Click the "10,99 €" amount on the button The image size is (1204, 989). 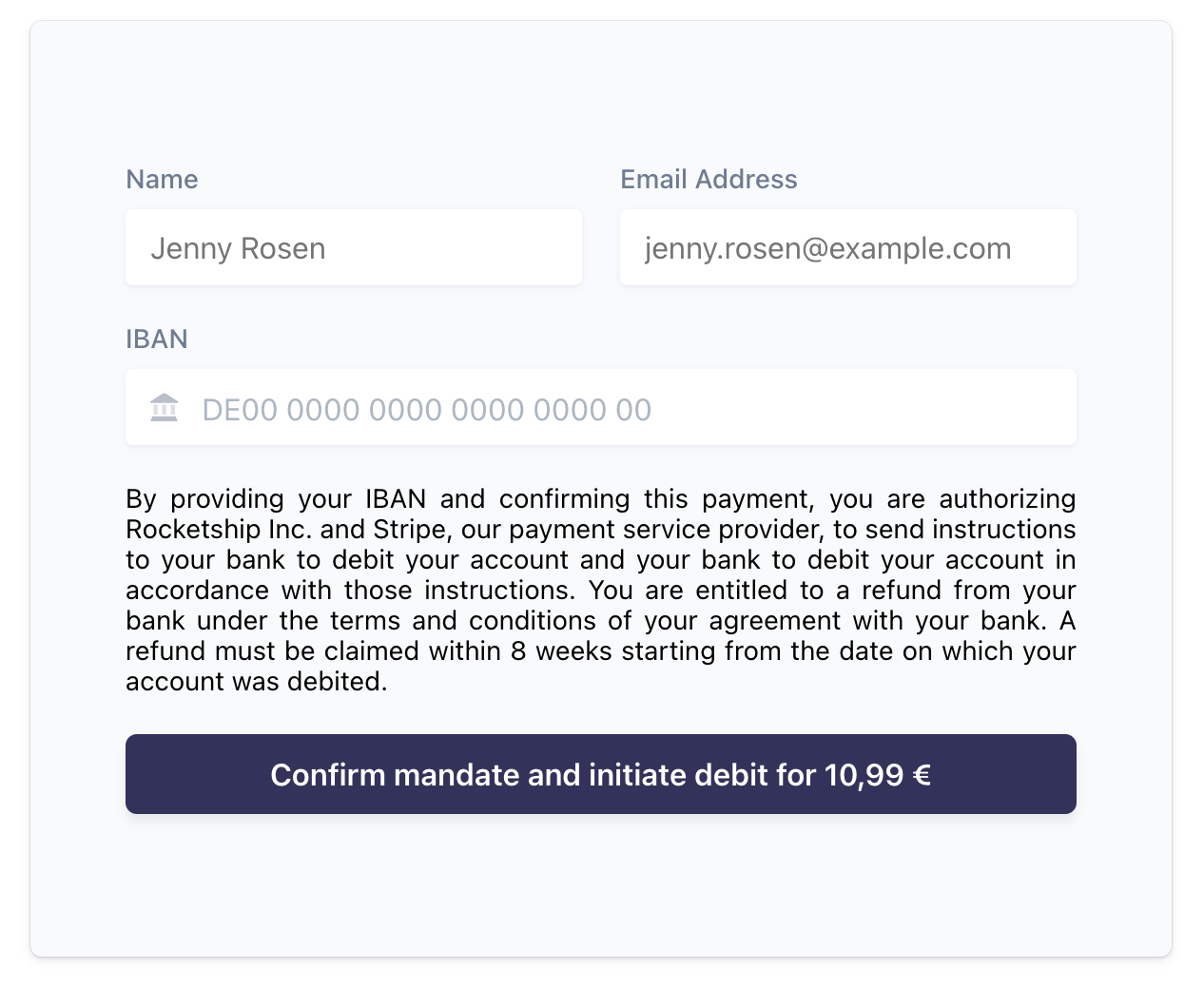877,775
